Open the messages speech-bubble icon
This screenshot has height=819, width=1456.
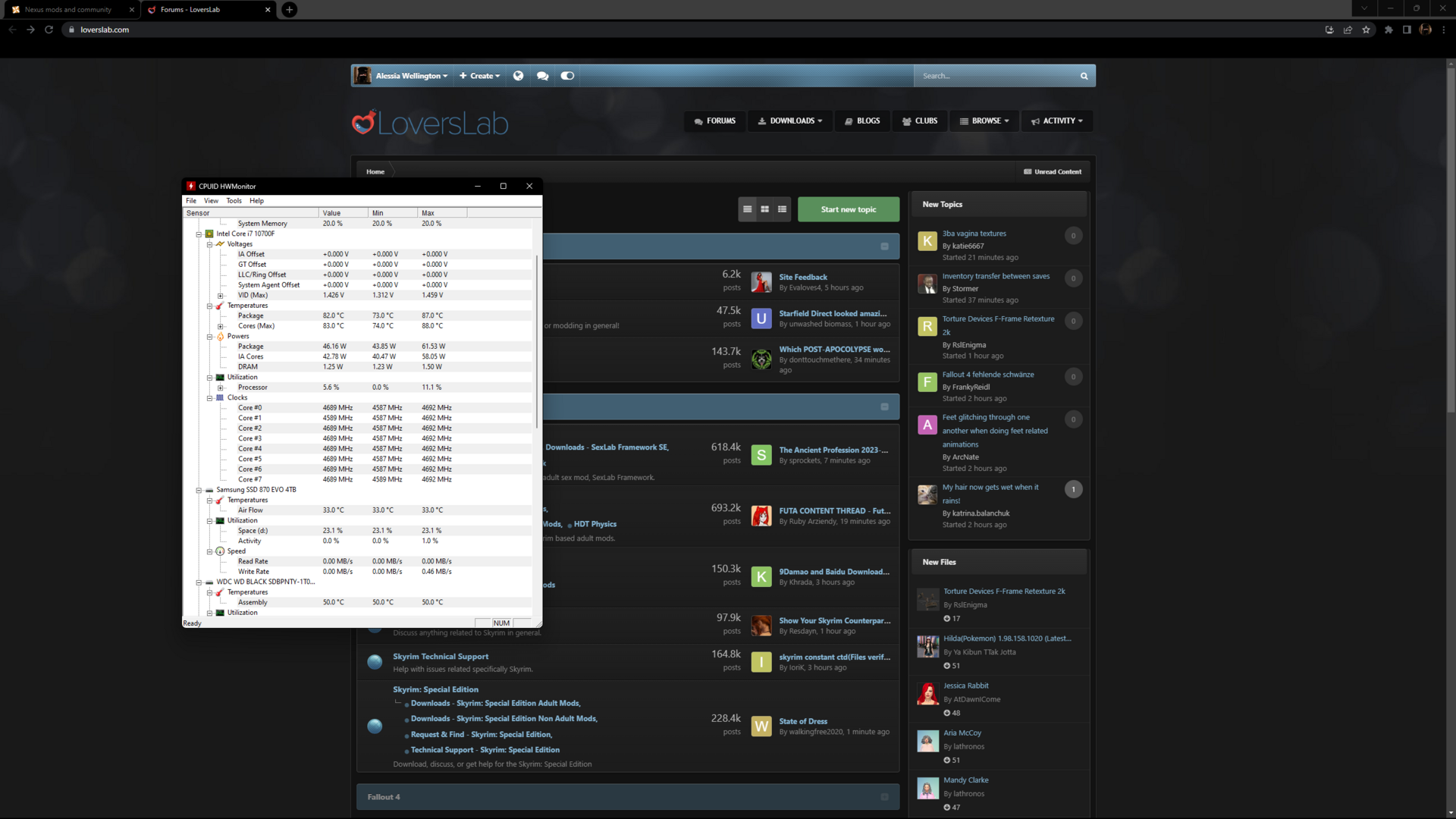pos(542,76)
